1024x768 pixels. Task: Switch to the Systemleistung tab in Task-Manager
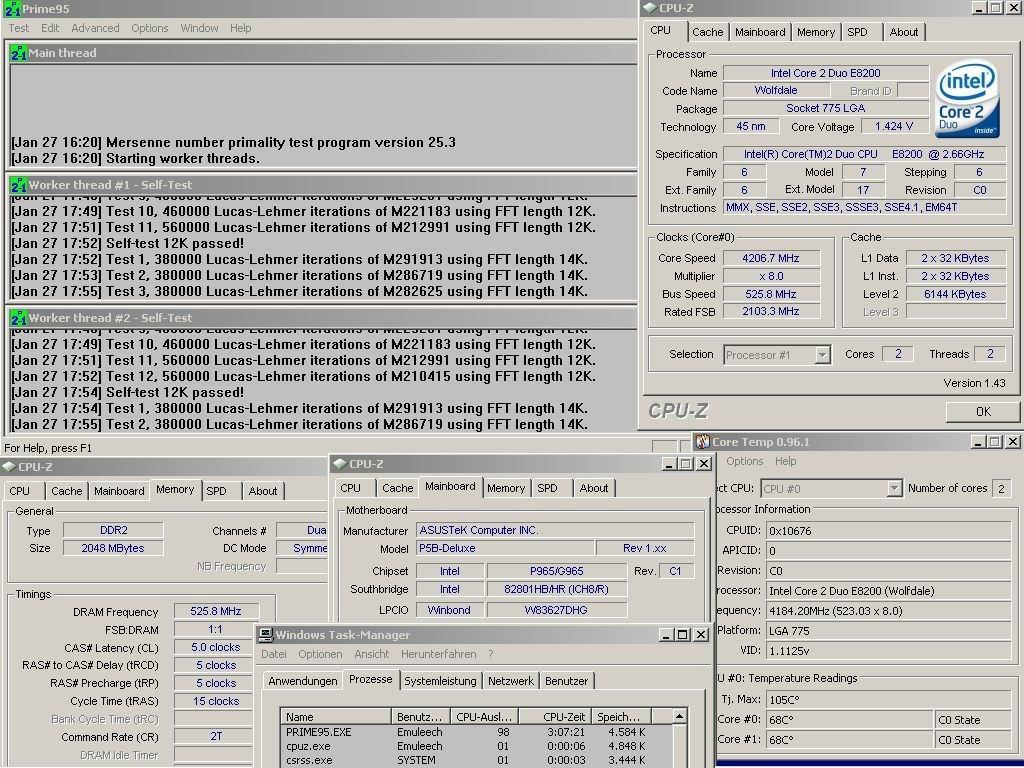click(440, 680)
